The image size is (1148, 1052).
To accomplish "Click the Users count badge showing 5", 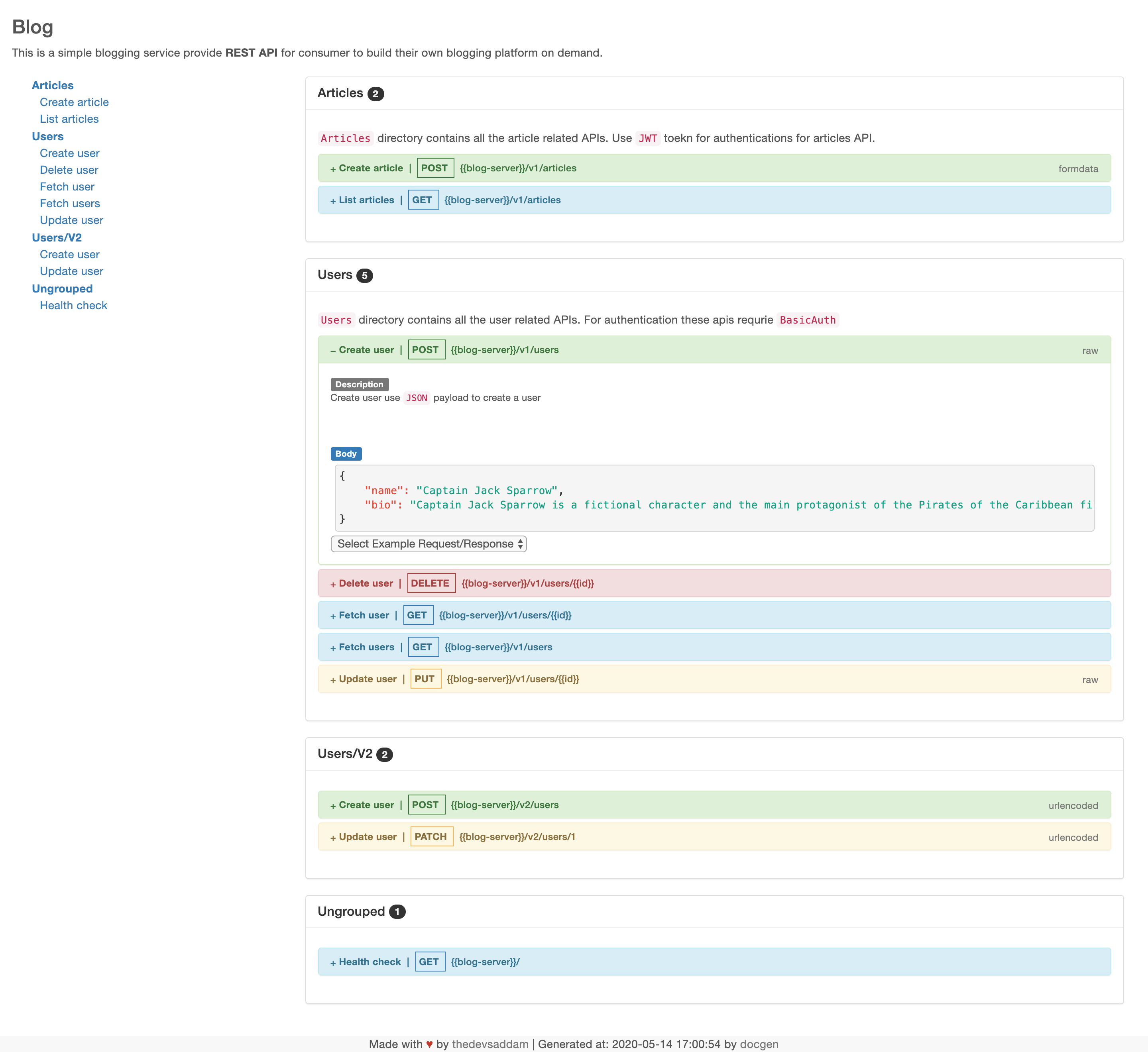I will (x=365, y=275).
